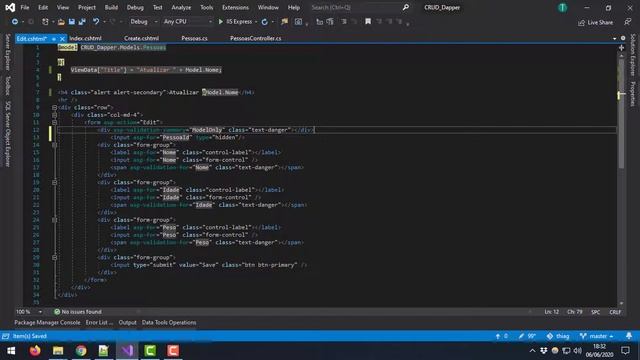Switch to the PessoasController.cs tab
Viewport: 640px width, 360px height.
[256, 38]
